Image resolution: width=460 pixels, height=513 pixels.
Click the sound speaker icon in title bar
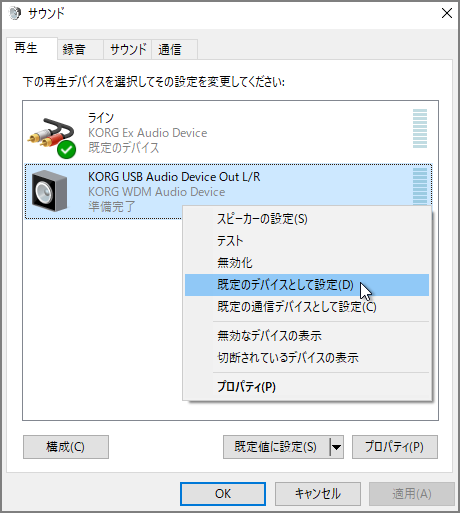[x=14, y=14]
